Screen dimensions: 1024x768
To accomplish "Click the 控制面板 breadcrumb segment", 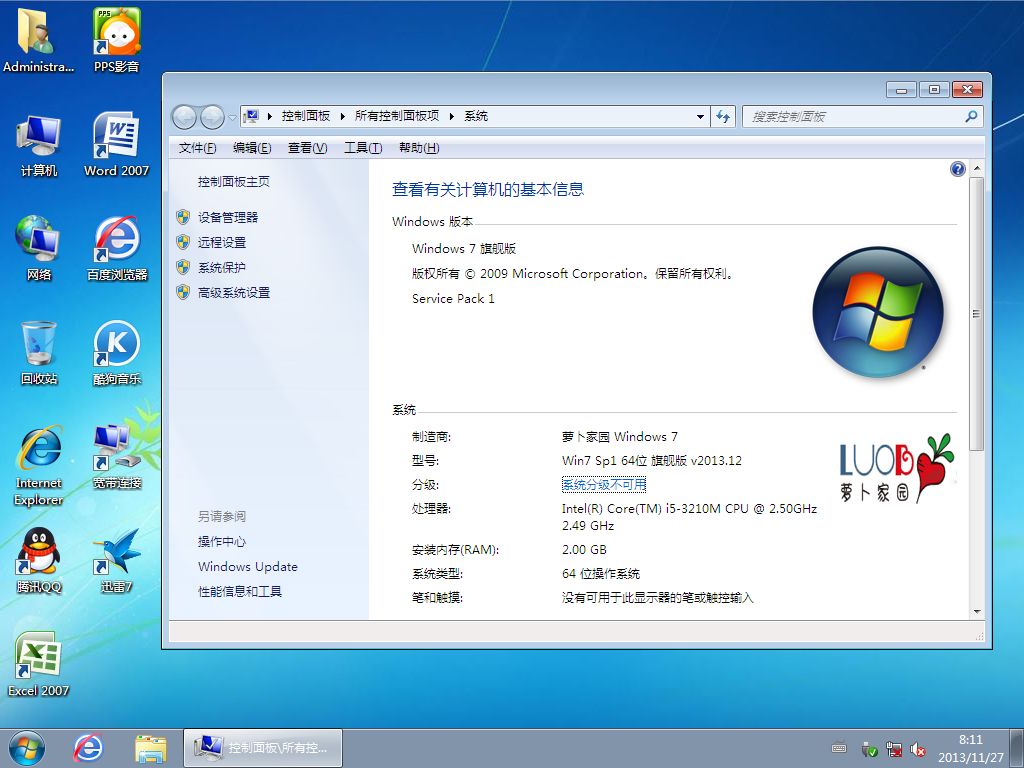I will click(x=306, y=116).
